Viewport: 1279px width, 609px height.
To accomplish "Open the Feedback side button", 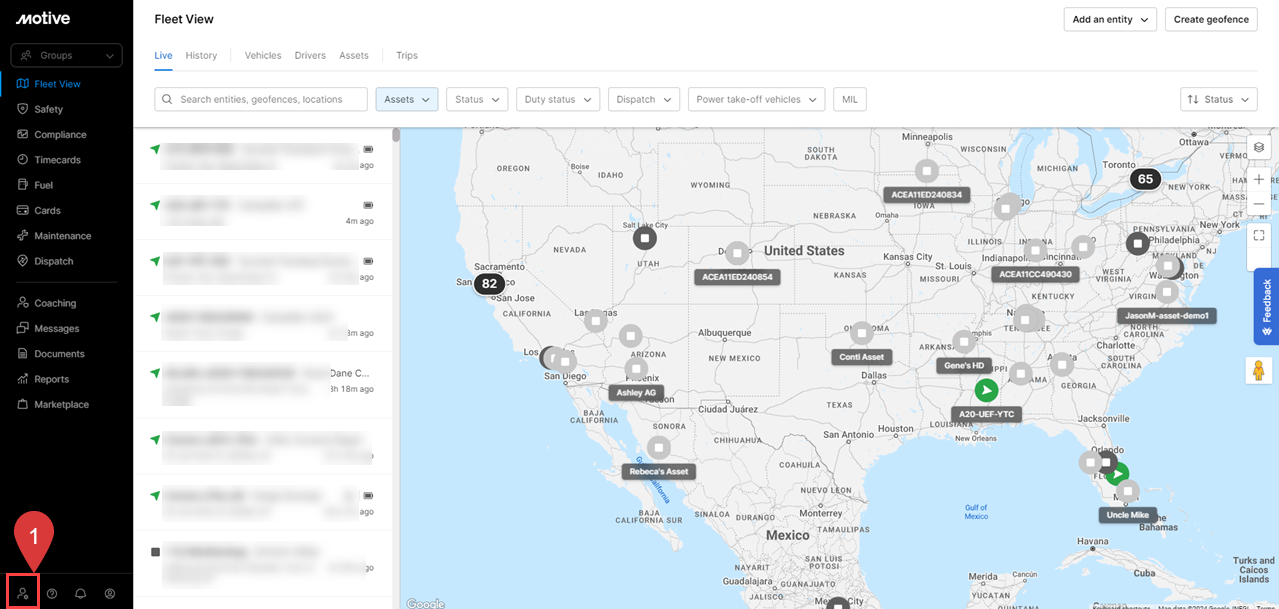I will [1266, 306].
